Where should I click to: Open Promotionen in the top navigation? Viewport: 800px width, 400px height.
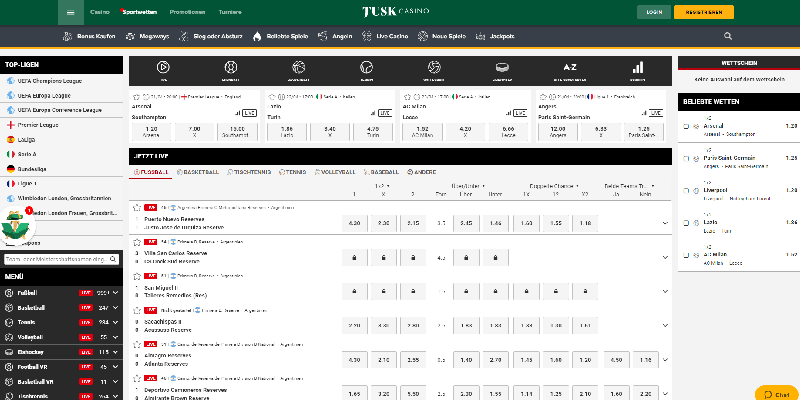click(x=187, y=12)
